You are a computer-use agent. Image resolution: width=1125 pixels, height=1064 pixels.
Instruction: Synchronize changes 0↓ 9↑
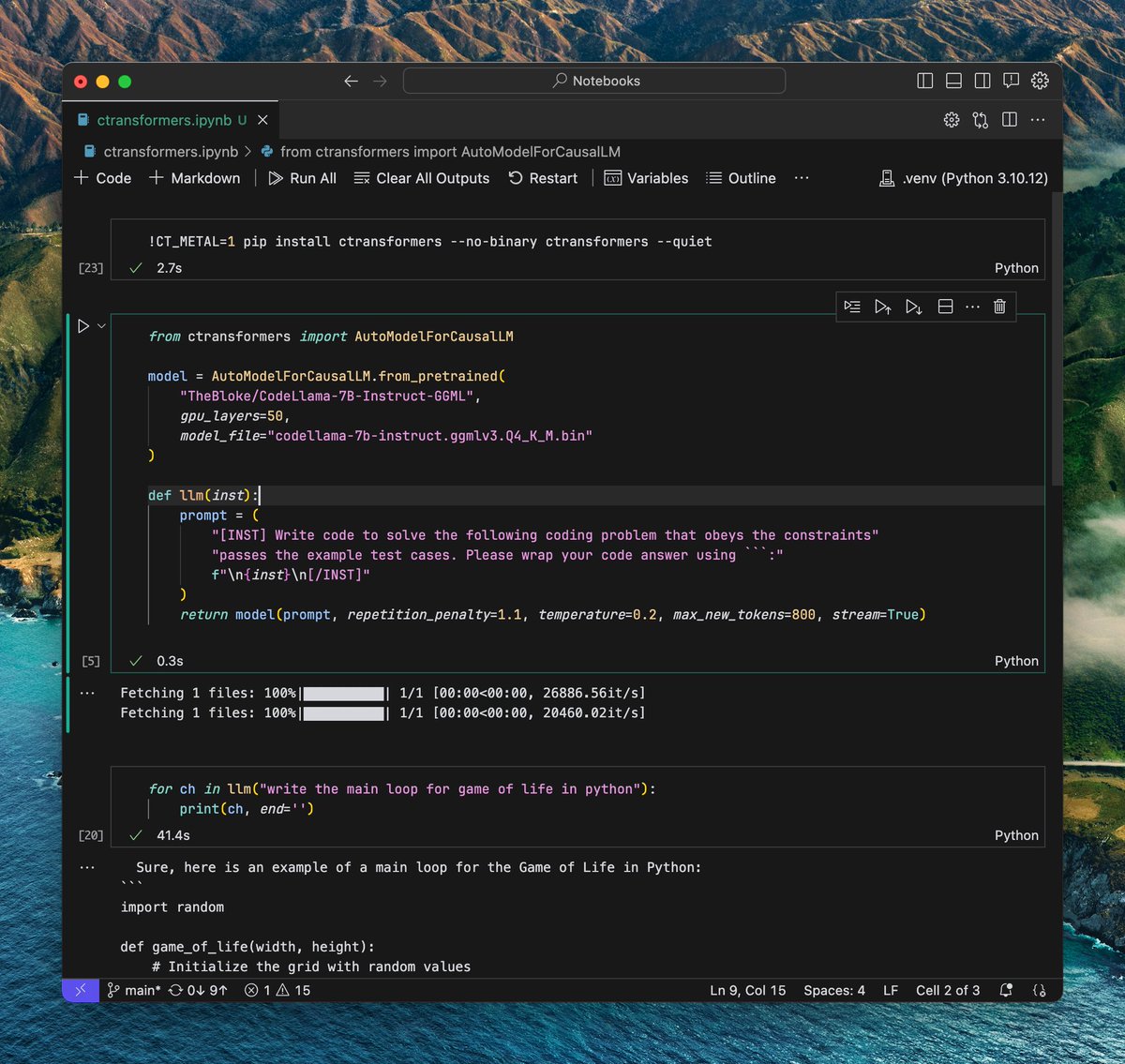point(198,990)
